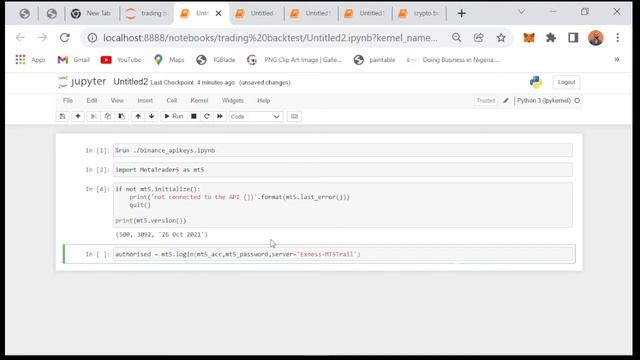Reload the page
This screenshot has height=360, width=640.
coord(64,38)
